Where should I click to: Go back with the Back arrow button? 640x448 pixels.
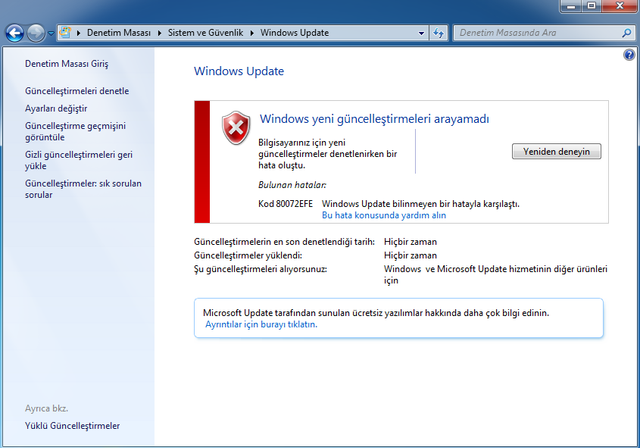coord(15,33)
